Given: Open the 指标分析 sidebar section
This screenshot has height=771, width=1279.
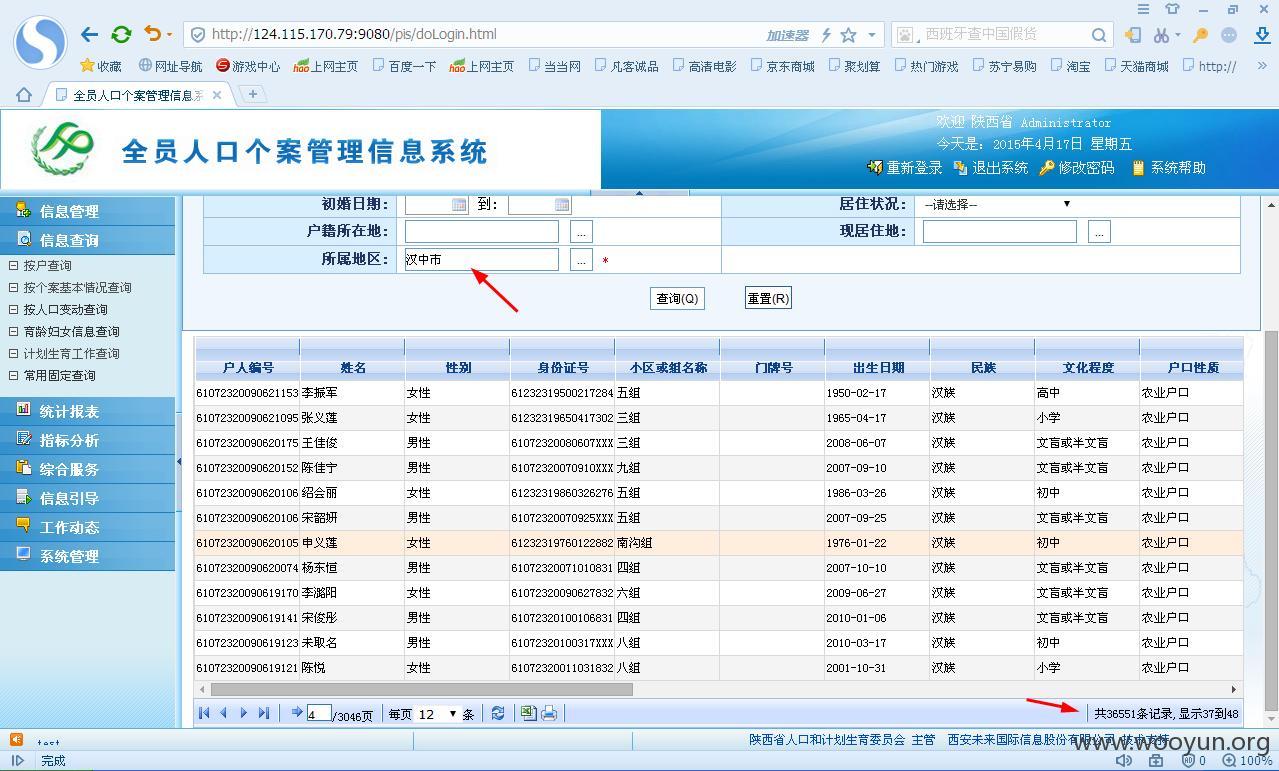Looking at the screenshot, I should [x=87, y=440].
